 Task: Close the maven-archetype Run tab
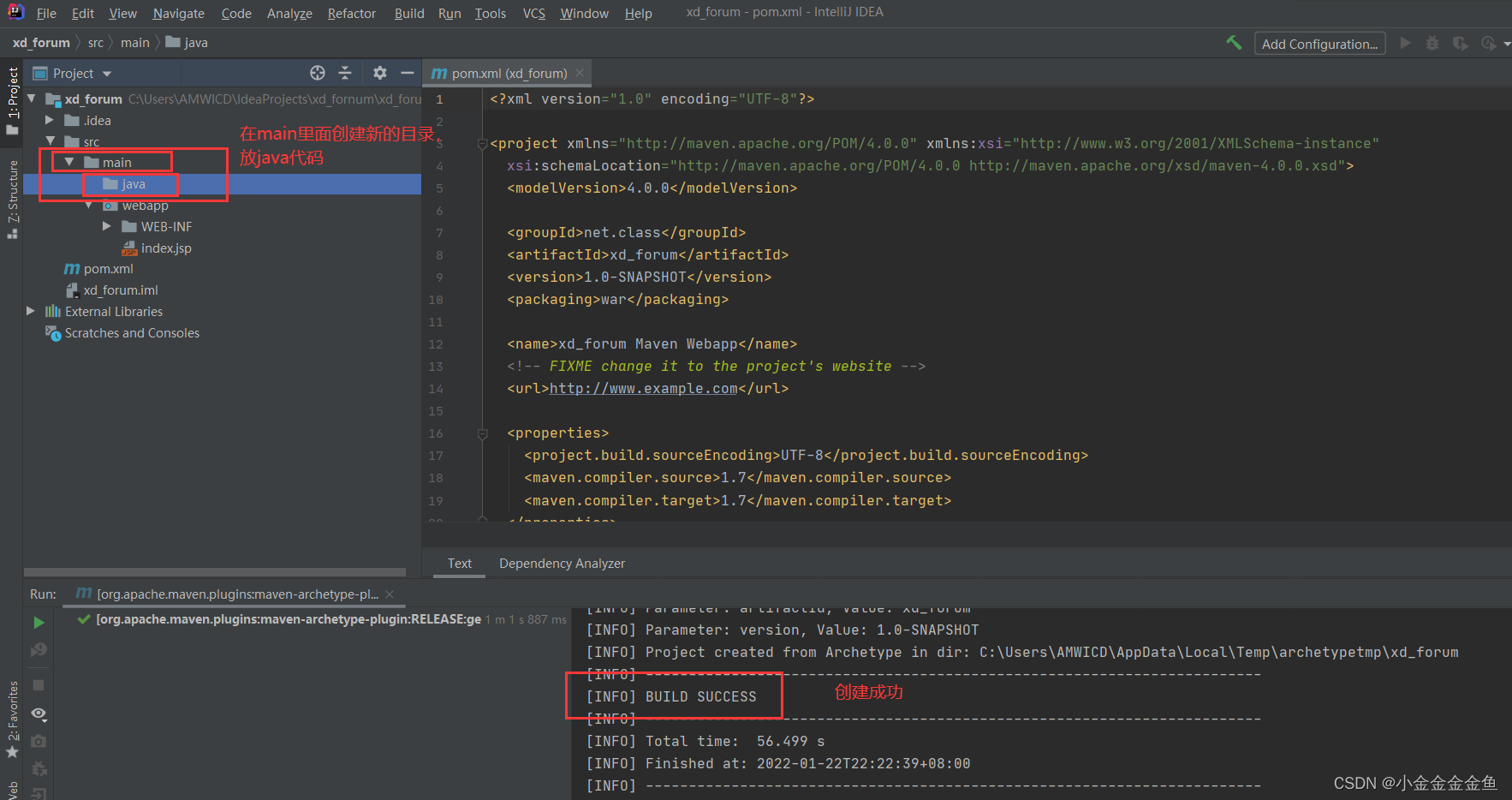pyautogui.click(x=390, y=594)
